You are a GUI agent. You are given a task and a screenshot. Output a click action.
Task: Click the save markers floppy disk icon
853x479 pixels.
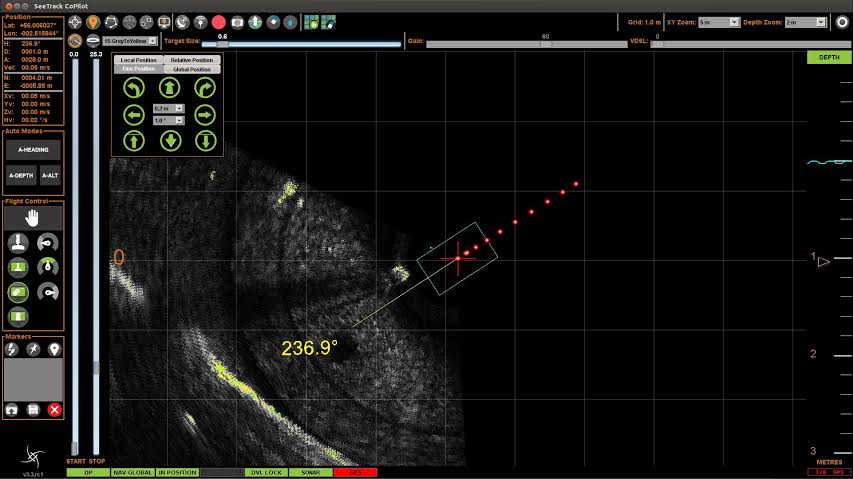click(x=33, y=409)
